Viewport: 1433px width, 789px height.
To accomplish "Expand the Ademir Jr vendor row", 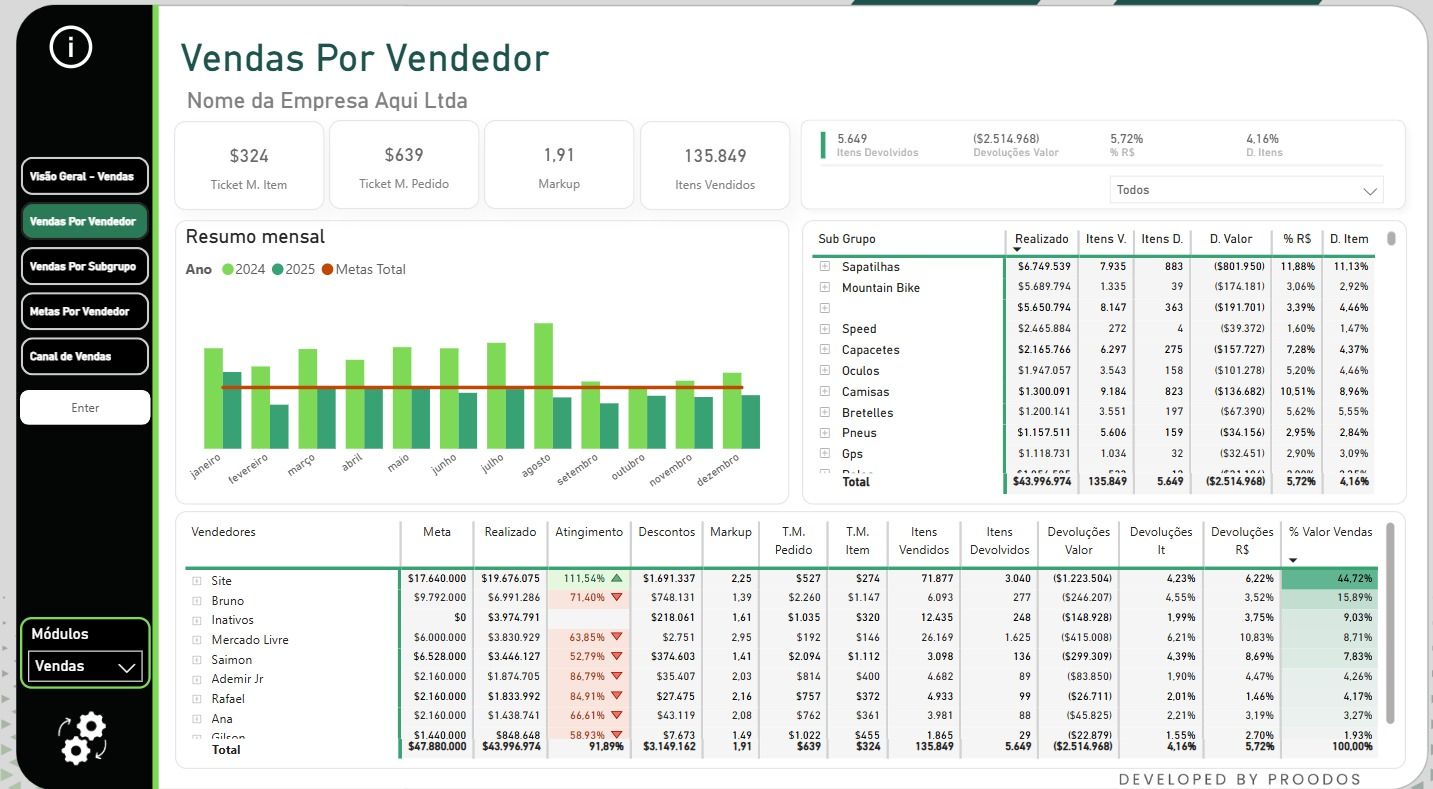I will pyautogui.click(x=197, y=679).
